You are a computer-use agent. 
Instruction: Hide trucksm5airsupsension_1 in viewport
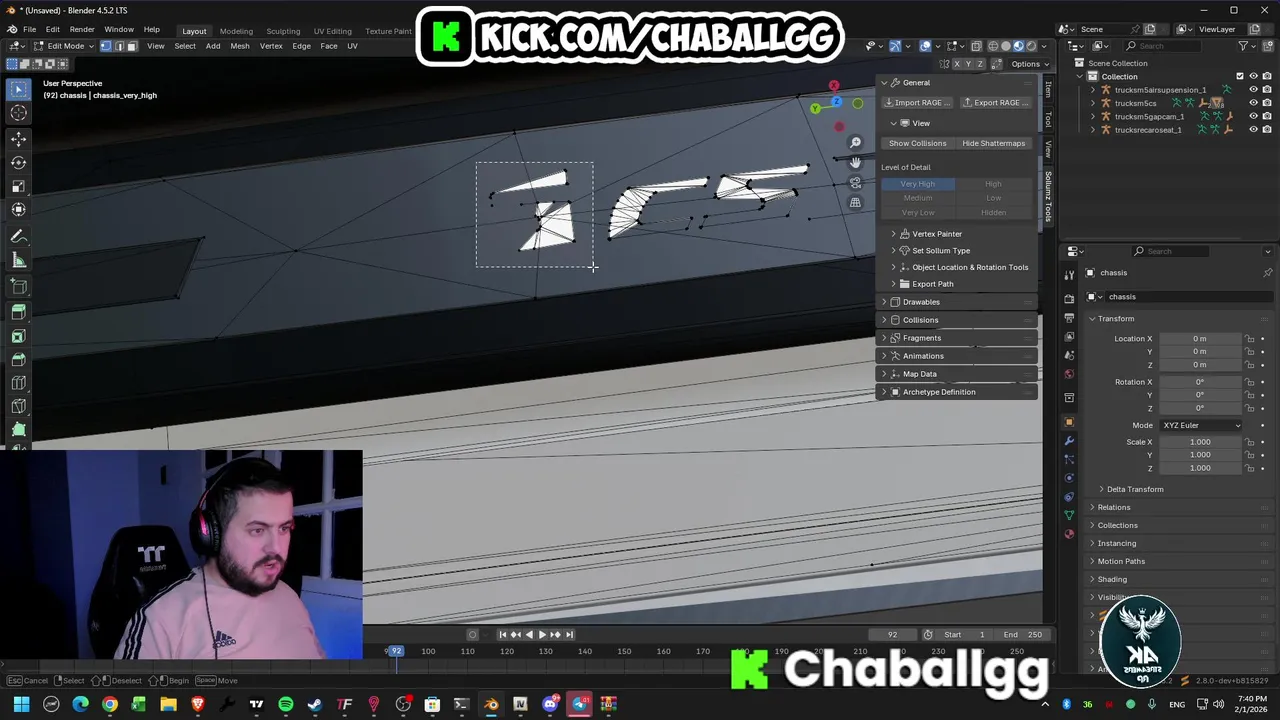click(x=1253, y=90)
